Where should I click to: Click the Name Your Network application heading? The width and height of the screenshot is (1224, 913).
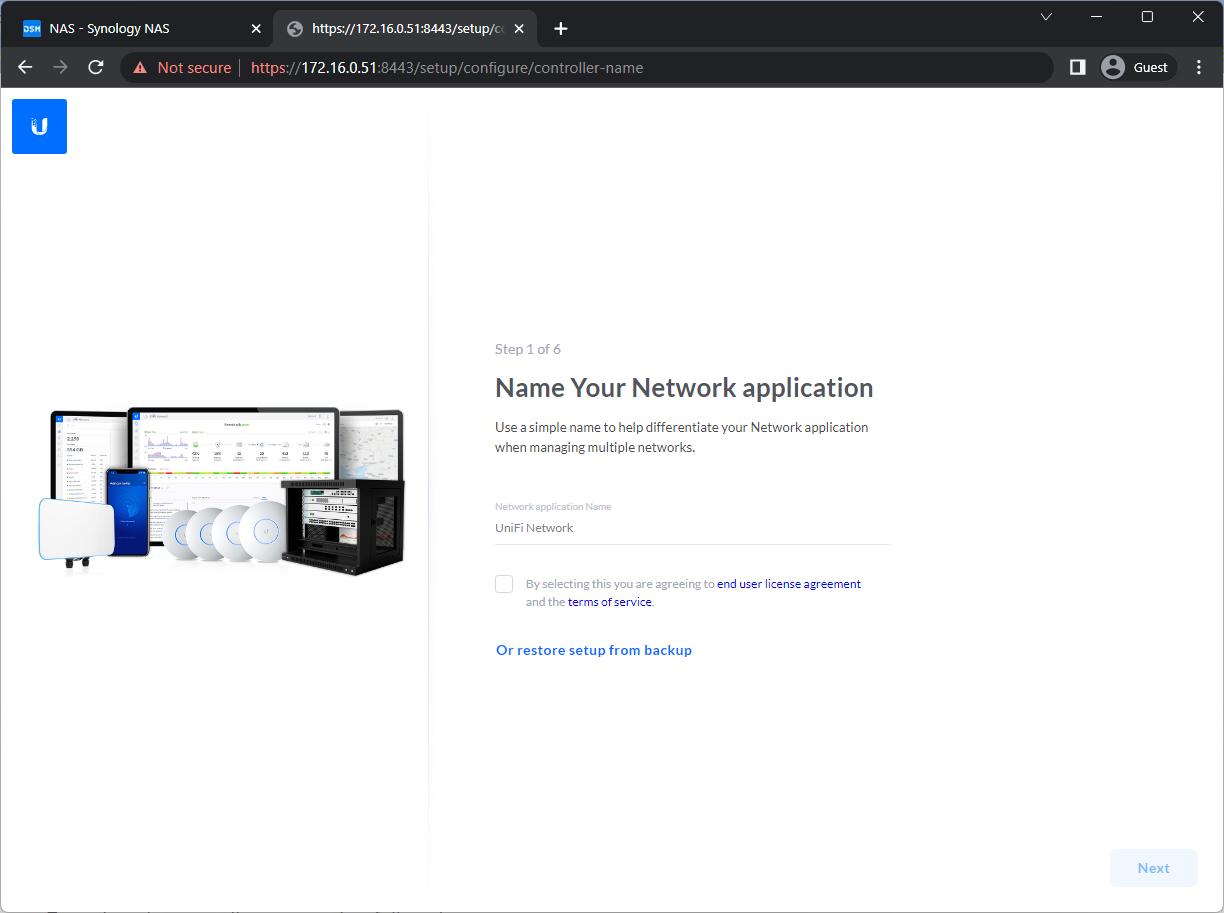pyautogui.click(x=684, y=388)
